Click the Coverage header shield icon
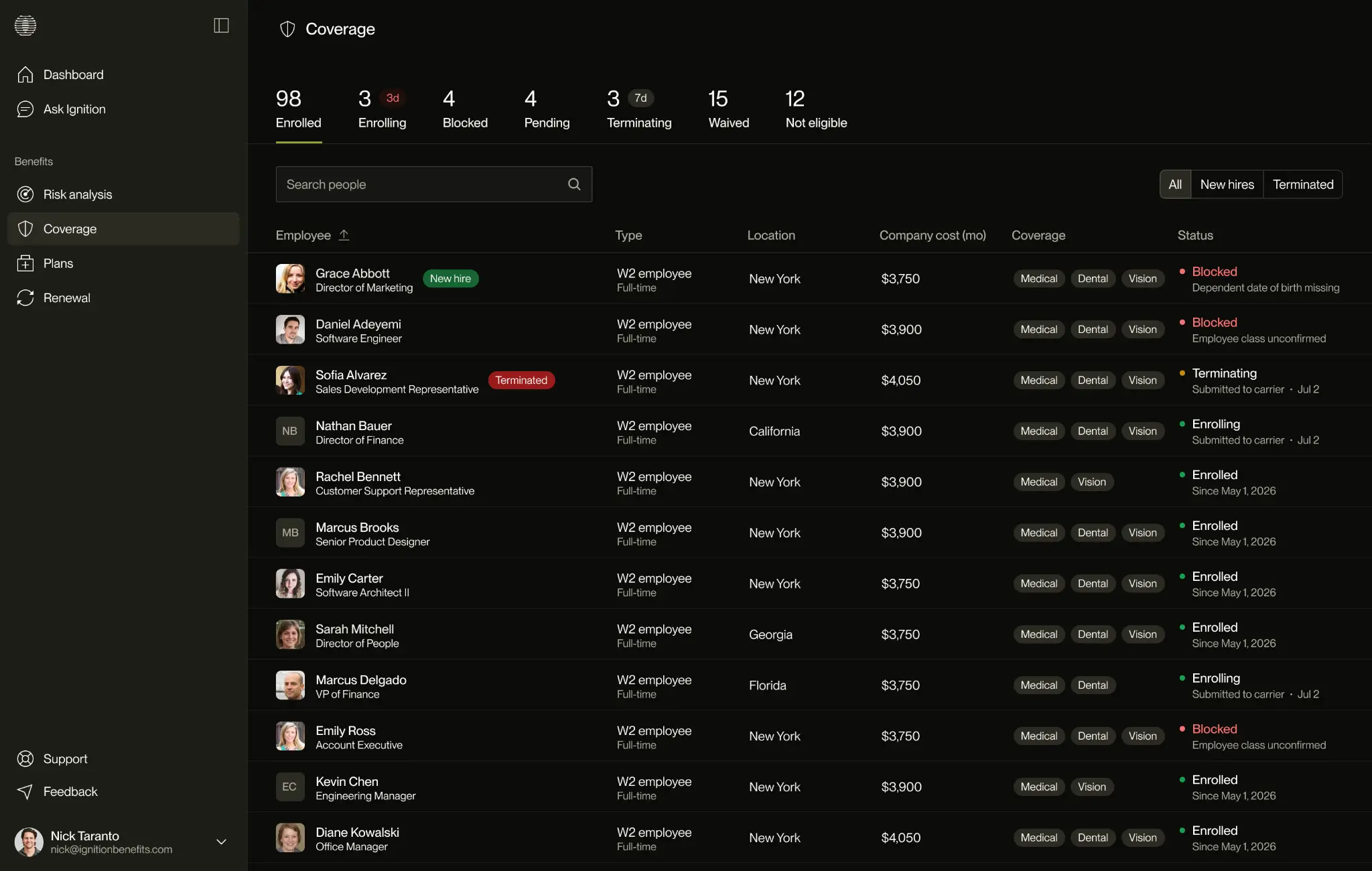Viewport: 1372px width, 871px height. point(287,29)
